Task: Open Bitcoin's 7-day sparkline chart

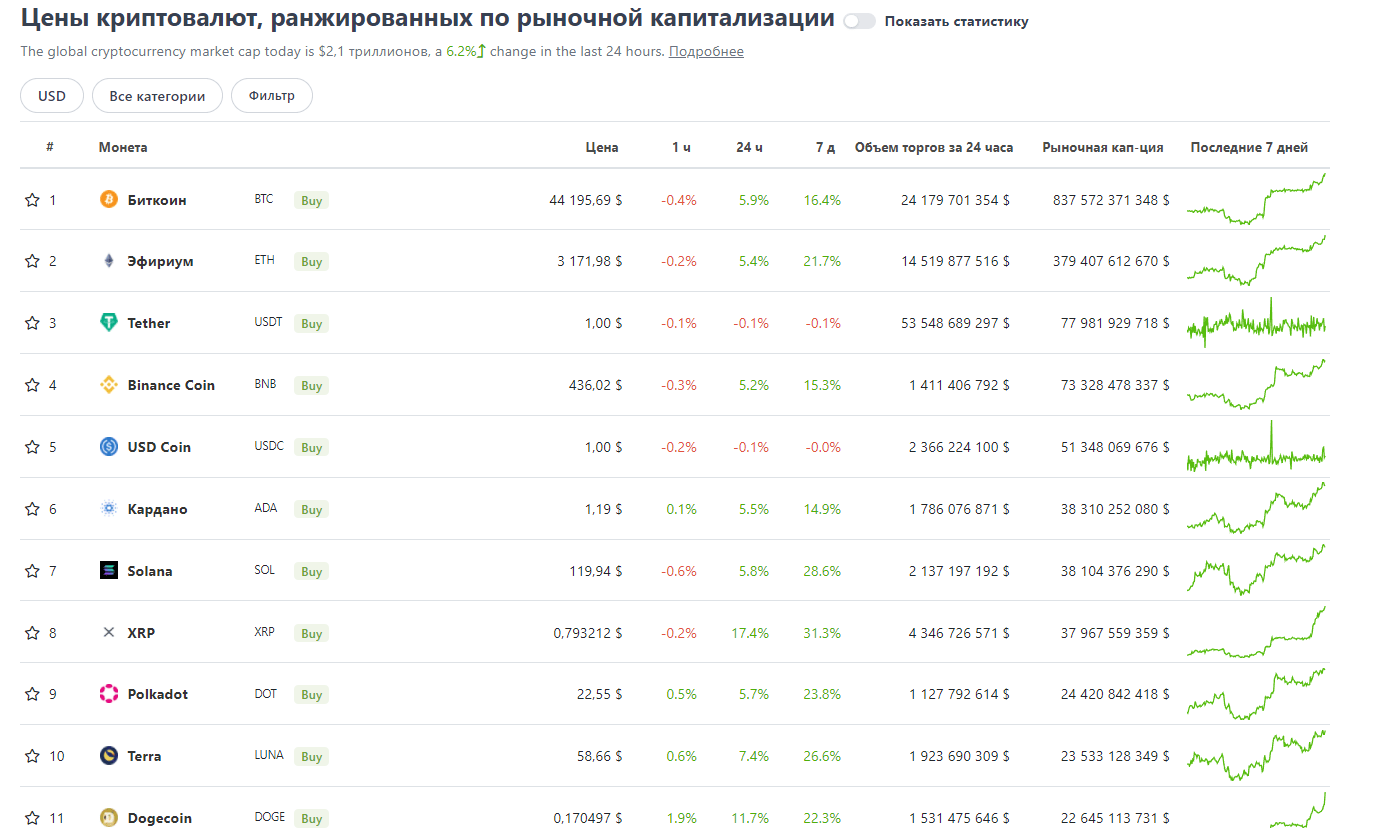Action: coord(1257,199)
